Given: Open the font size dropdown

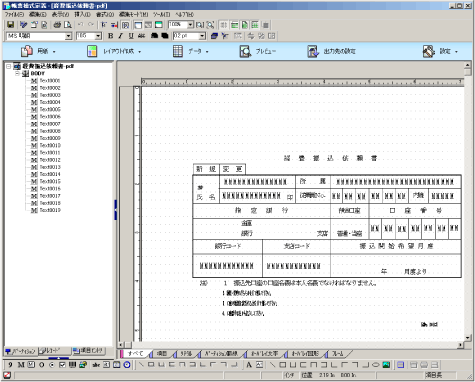Looking at the screenshot, I should pyautogui.click(x=98, y=36).
